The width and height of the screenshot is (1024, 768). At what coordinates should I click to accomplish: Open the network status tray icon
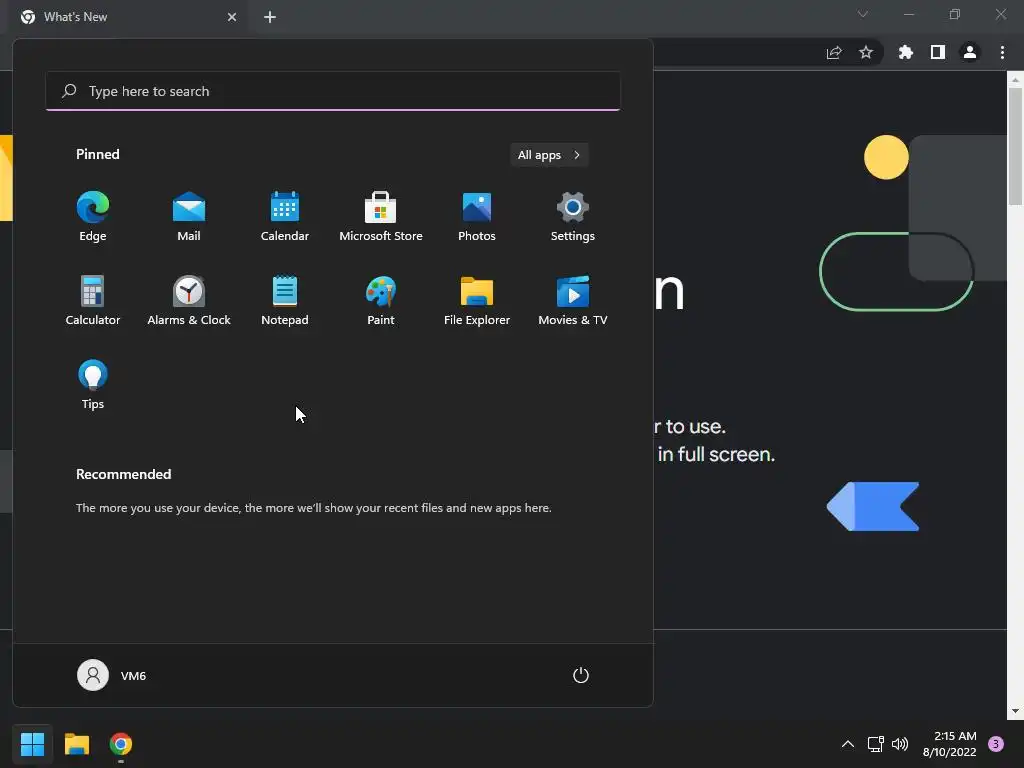coord(875,744)
